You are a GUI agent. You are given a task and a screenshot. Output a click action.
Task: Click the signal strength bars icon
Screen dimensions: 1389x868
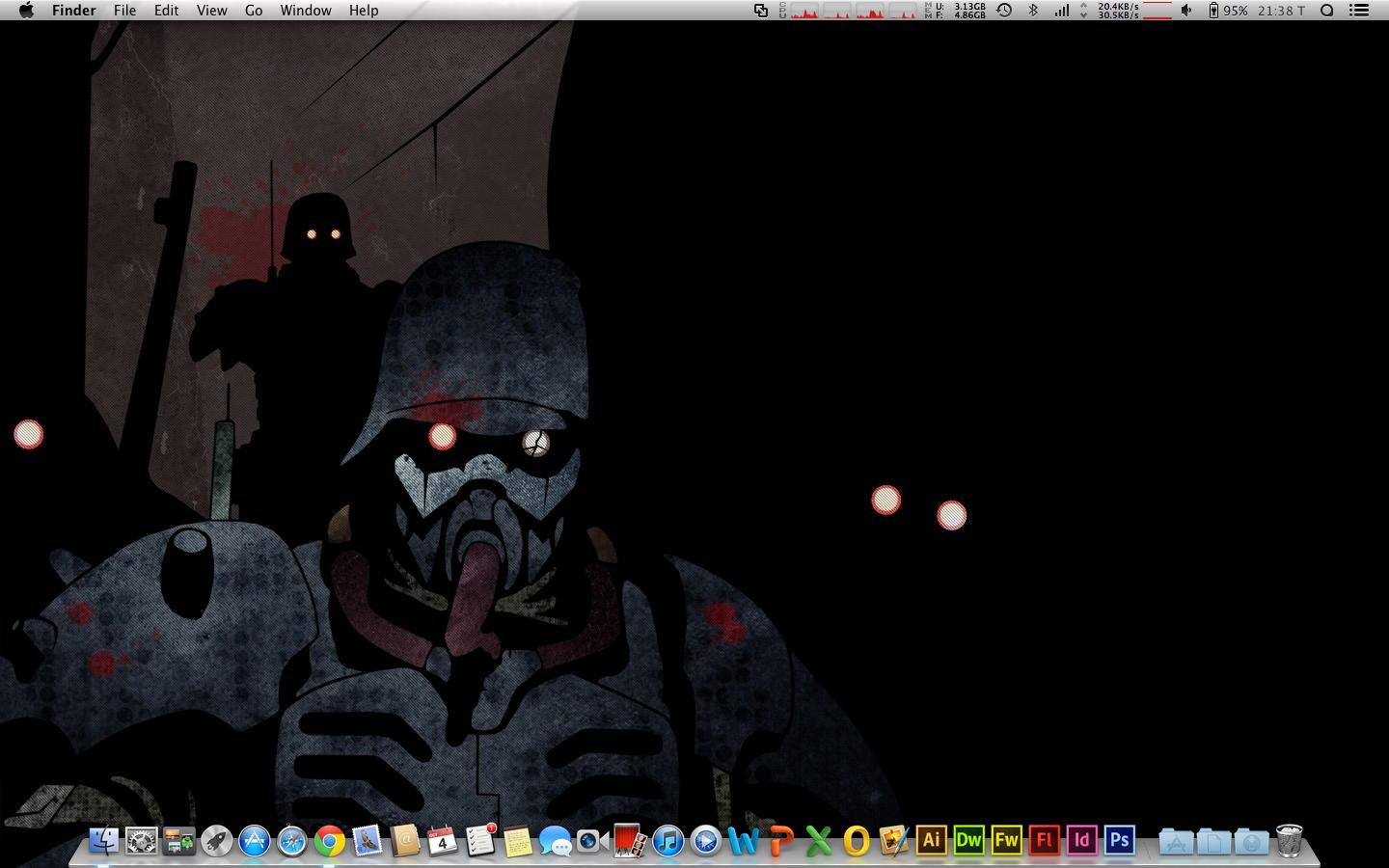[x=1062, y=11]
